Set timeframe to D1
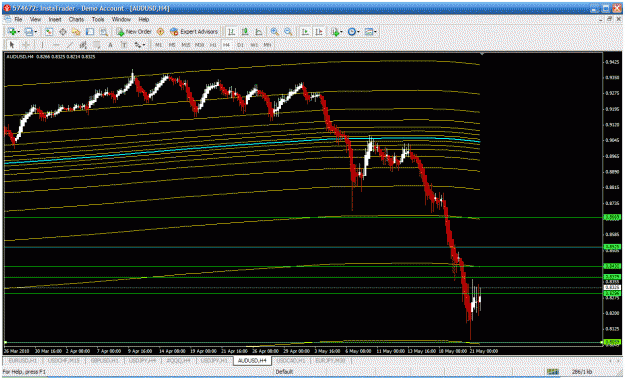The width and height of the screenshot is (625, 378). click(240, 45)
